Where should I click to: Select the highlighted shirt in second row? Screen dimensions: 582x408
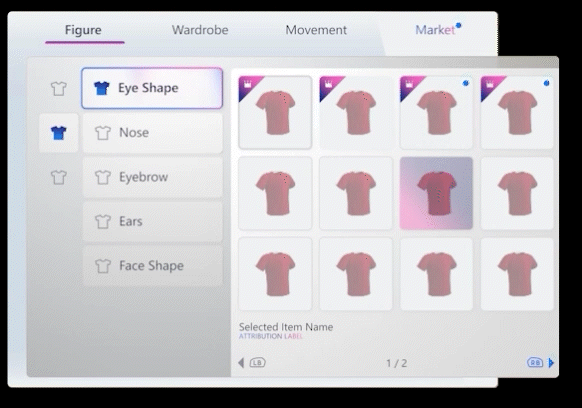tap(436, 193)
